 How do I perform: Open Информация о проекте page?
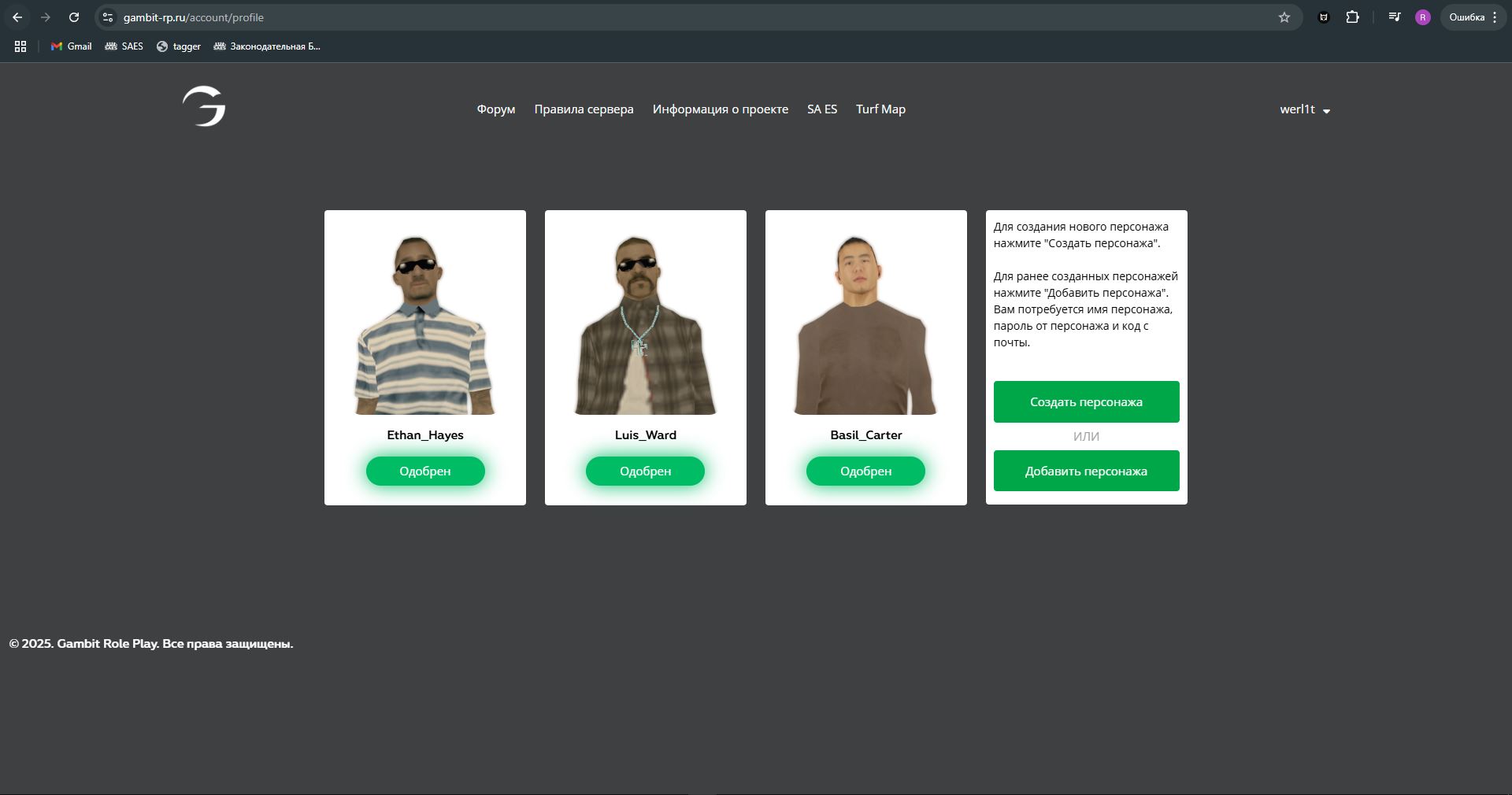(x=721, y=109)
